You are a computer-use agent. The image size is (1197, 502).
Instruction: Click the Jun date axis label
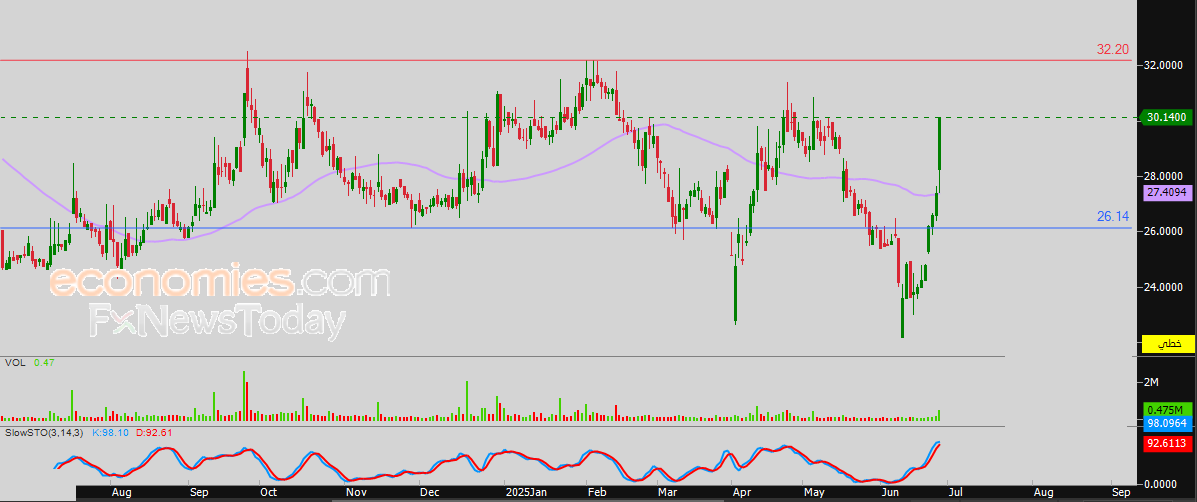[x=890, y=493]
